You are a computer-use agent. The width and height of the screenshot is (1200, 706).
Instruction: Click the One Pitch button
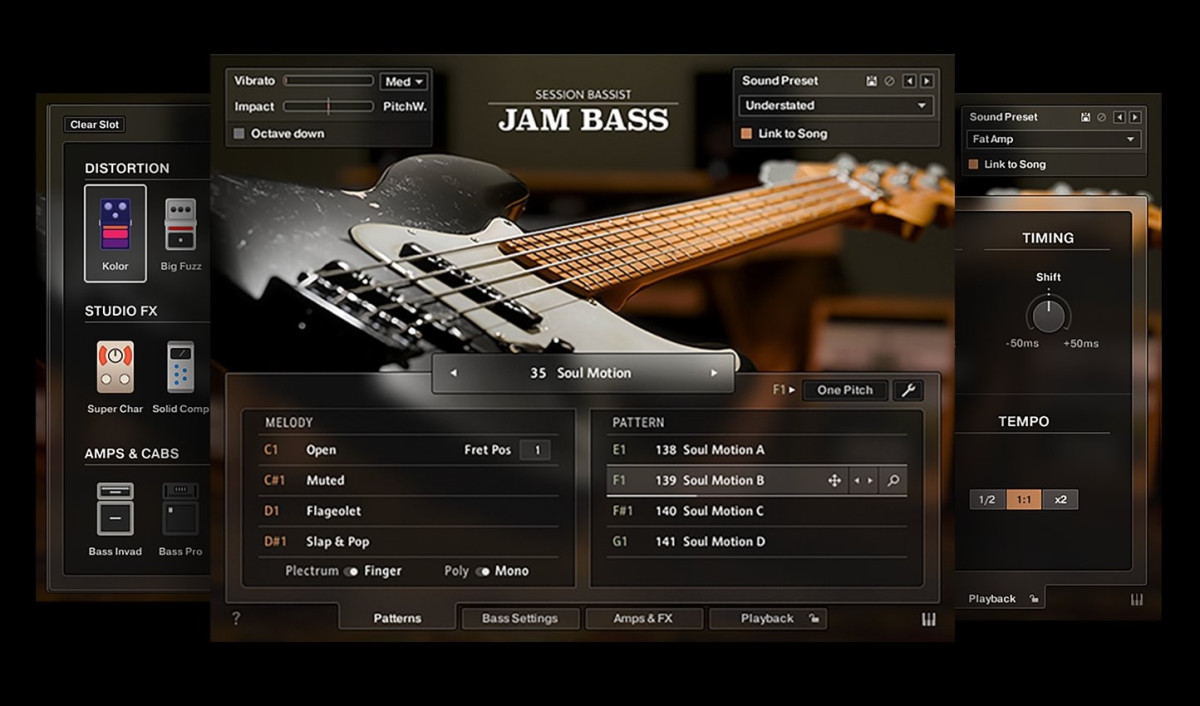[x=845, y=390]
